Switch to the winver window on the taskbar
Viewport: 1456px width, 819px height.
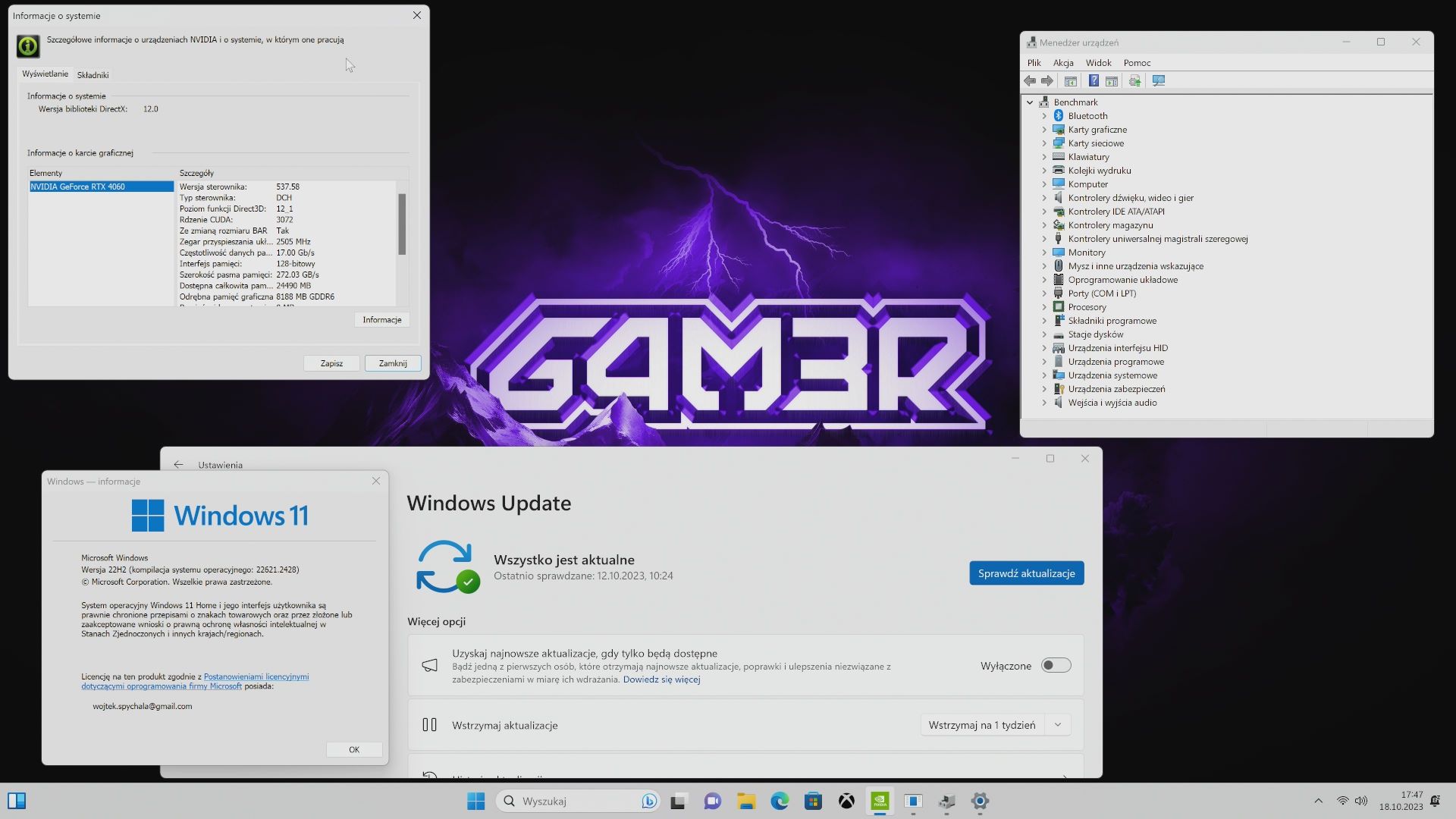click(913, 801)
